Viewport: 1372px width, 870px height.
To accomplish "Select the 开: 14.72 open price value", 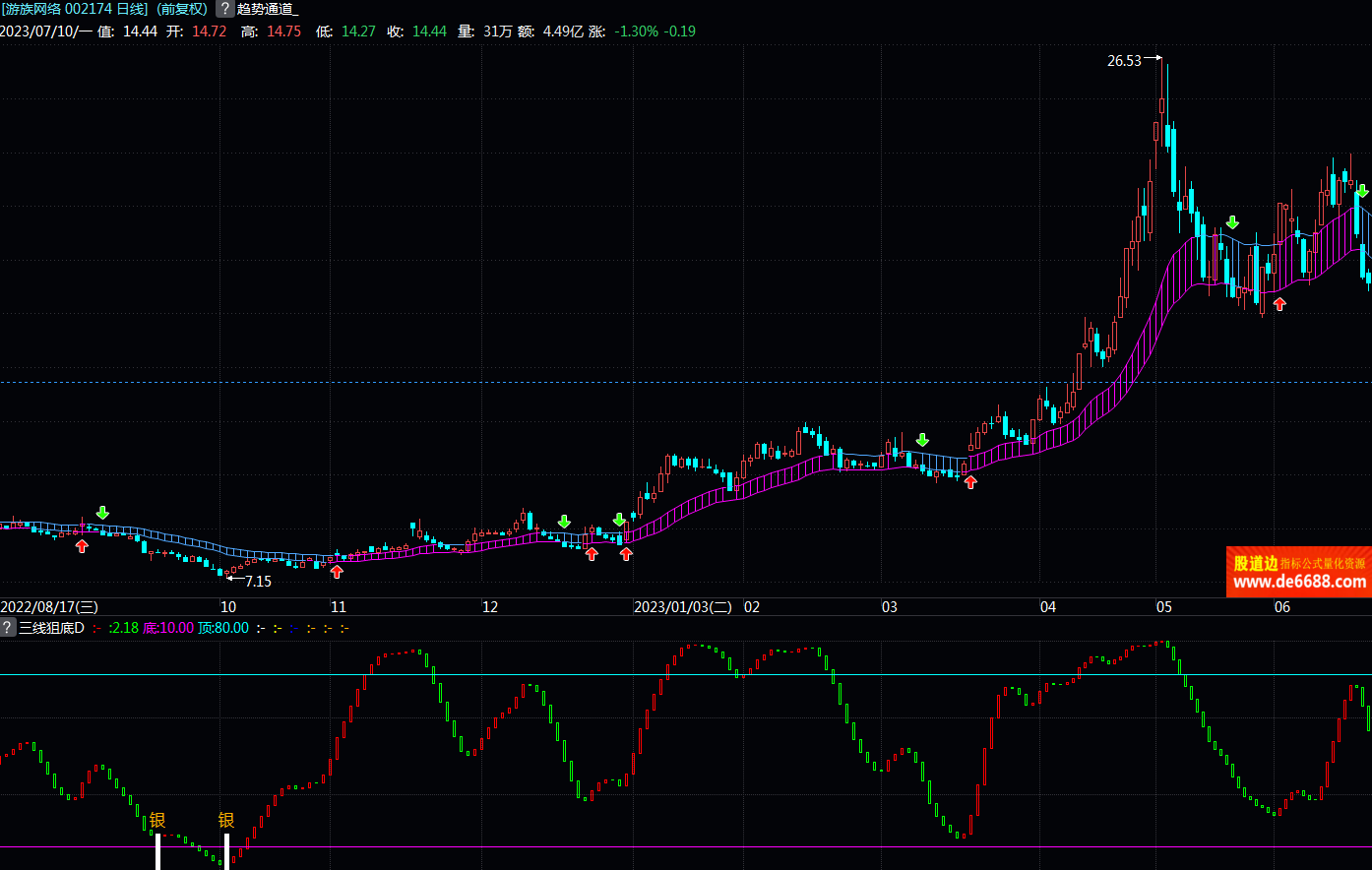I will click(196, 31).
